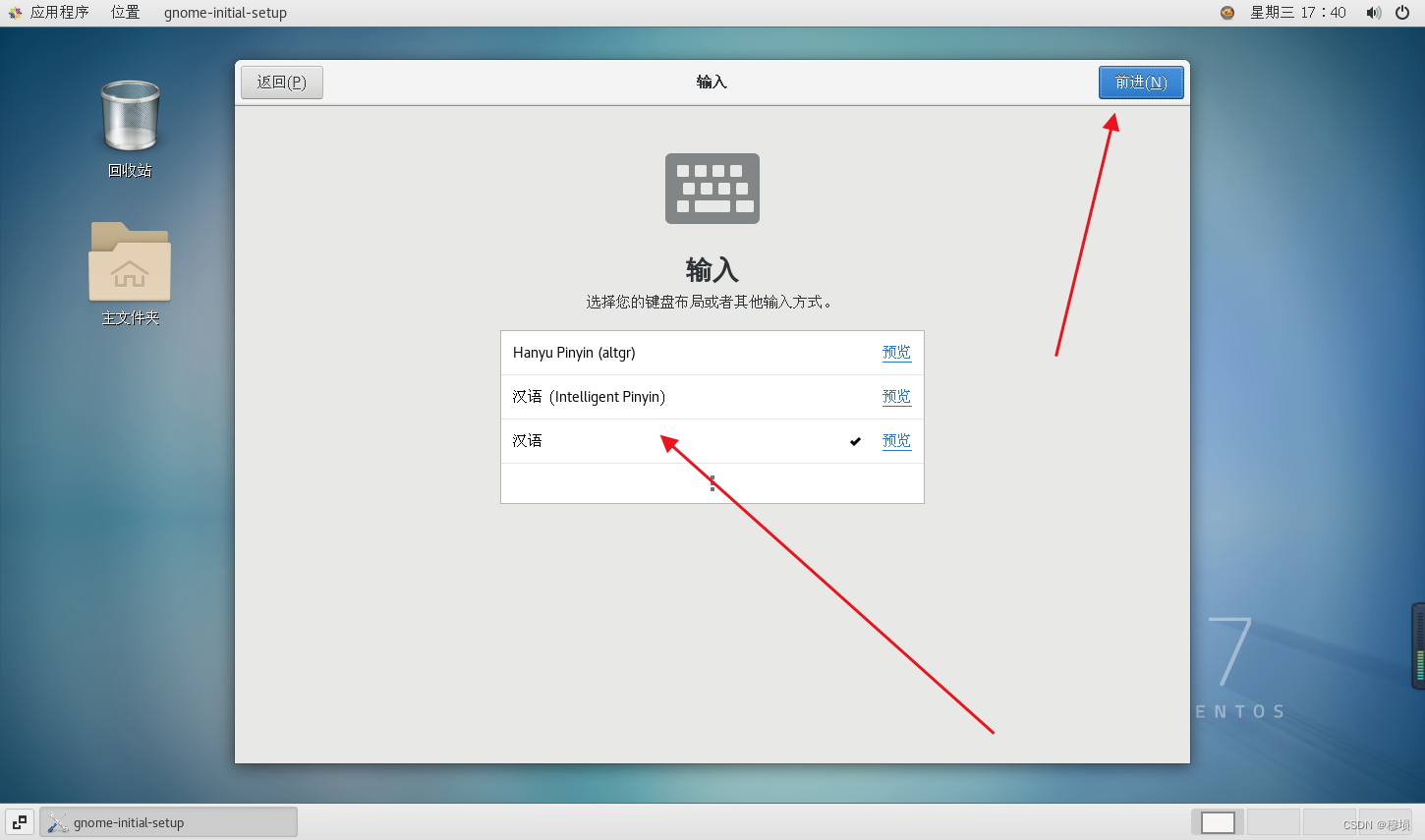Viewport: 1425px width, 840px height.
Task: Preview the Hanyu Pinyin (altgr) layout
Action: pos(896,353)
